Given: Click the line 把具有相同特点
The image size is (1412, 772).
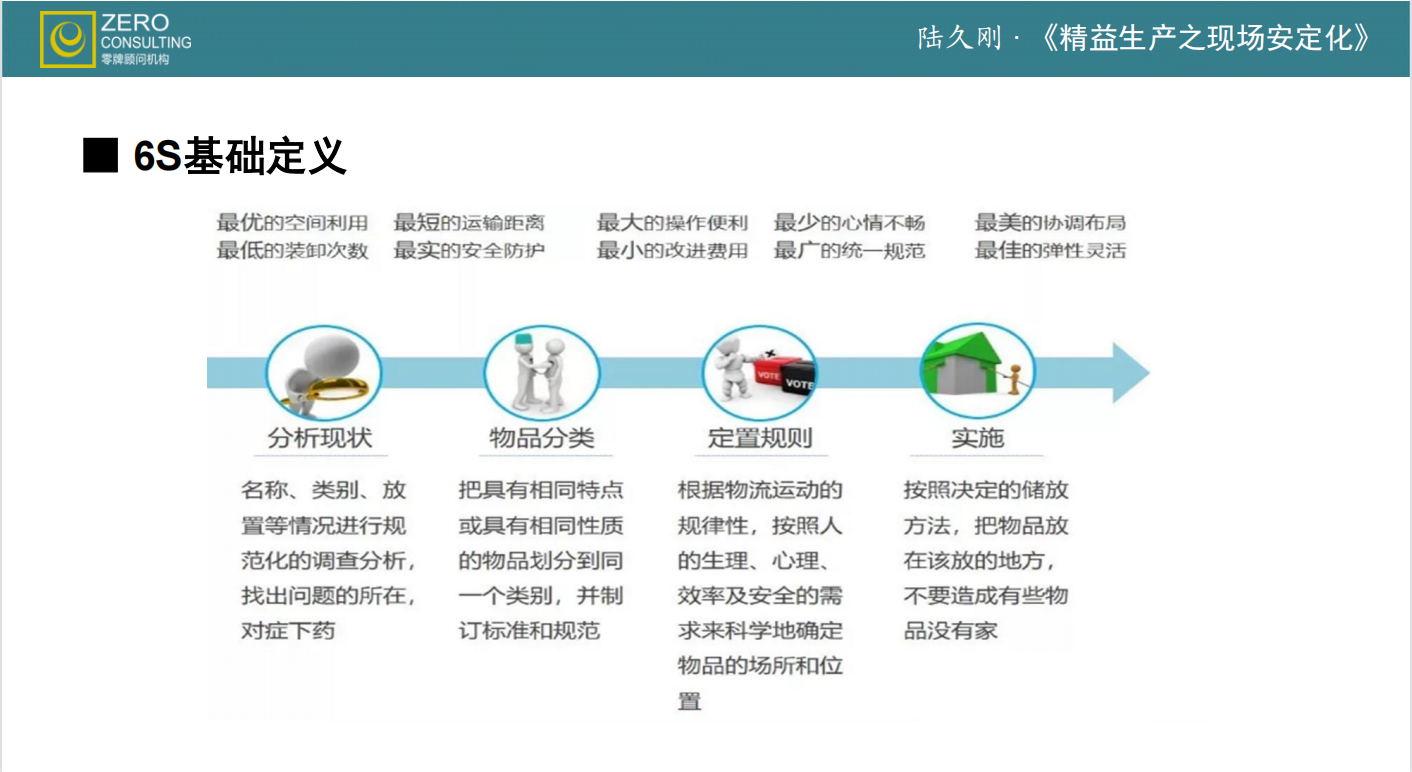Looking at the screenshot, I should point(541,490).
